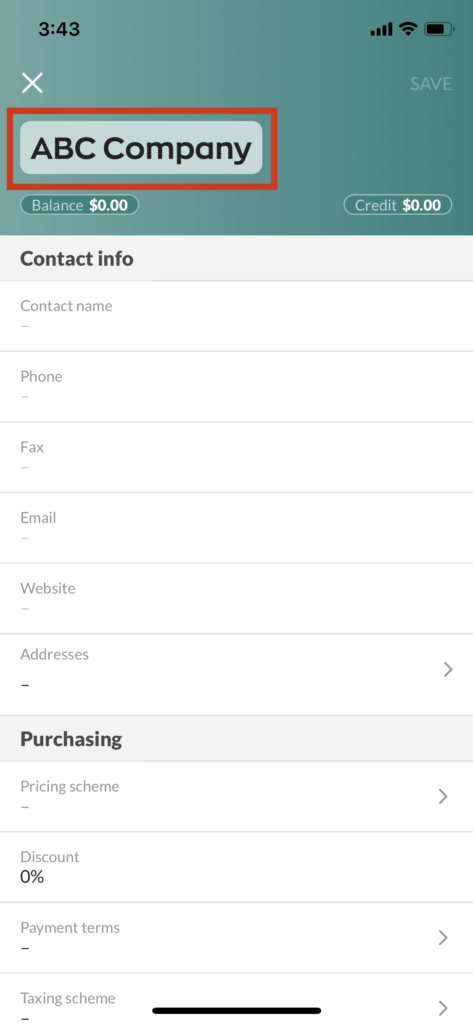Tap the Pricing scheme row label
The image size is (473, 1024).
[x=70, y=786]
